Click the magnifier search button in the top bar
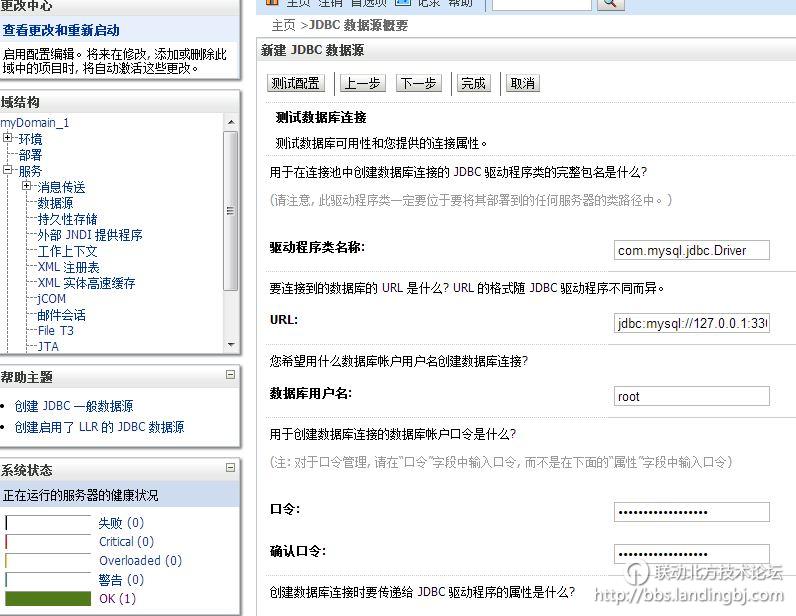The width and height of the screenshot is (796, 616). pos(610,3)
